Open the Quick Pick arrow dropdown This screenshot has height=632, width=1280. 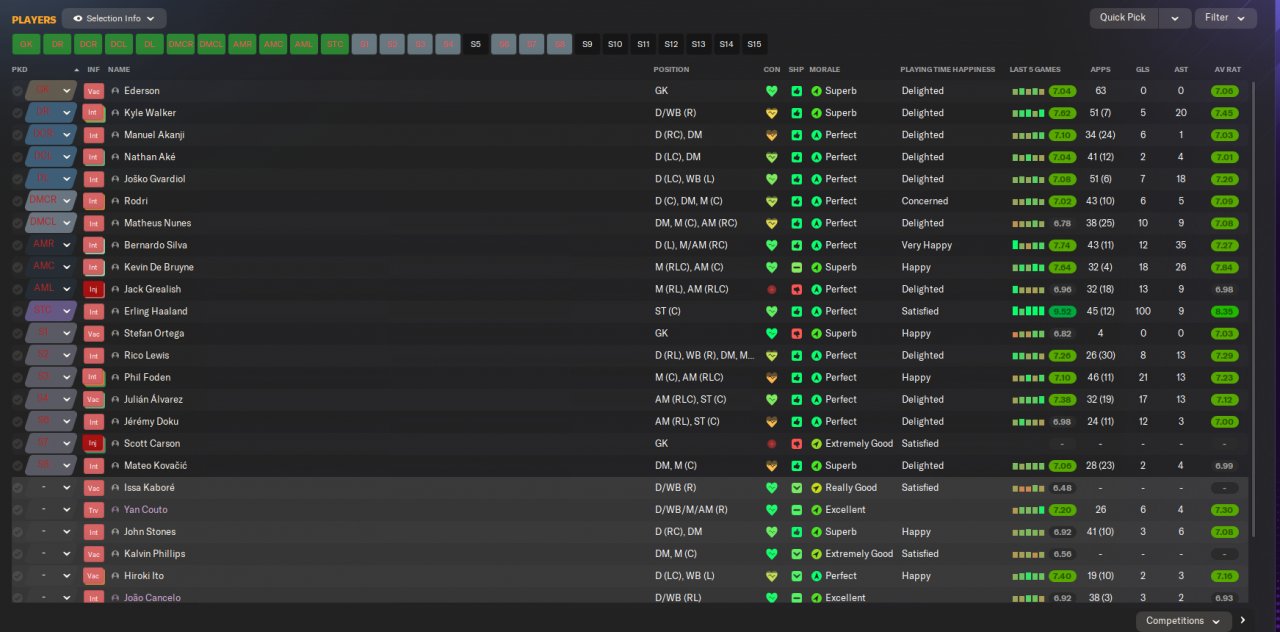pos(1175,18)
